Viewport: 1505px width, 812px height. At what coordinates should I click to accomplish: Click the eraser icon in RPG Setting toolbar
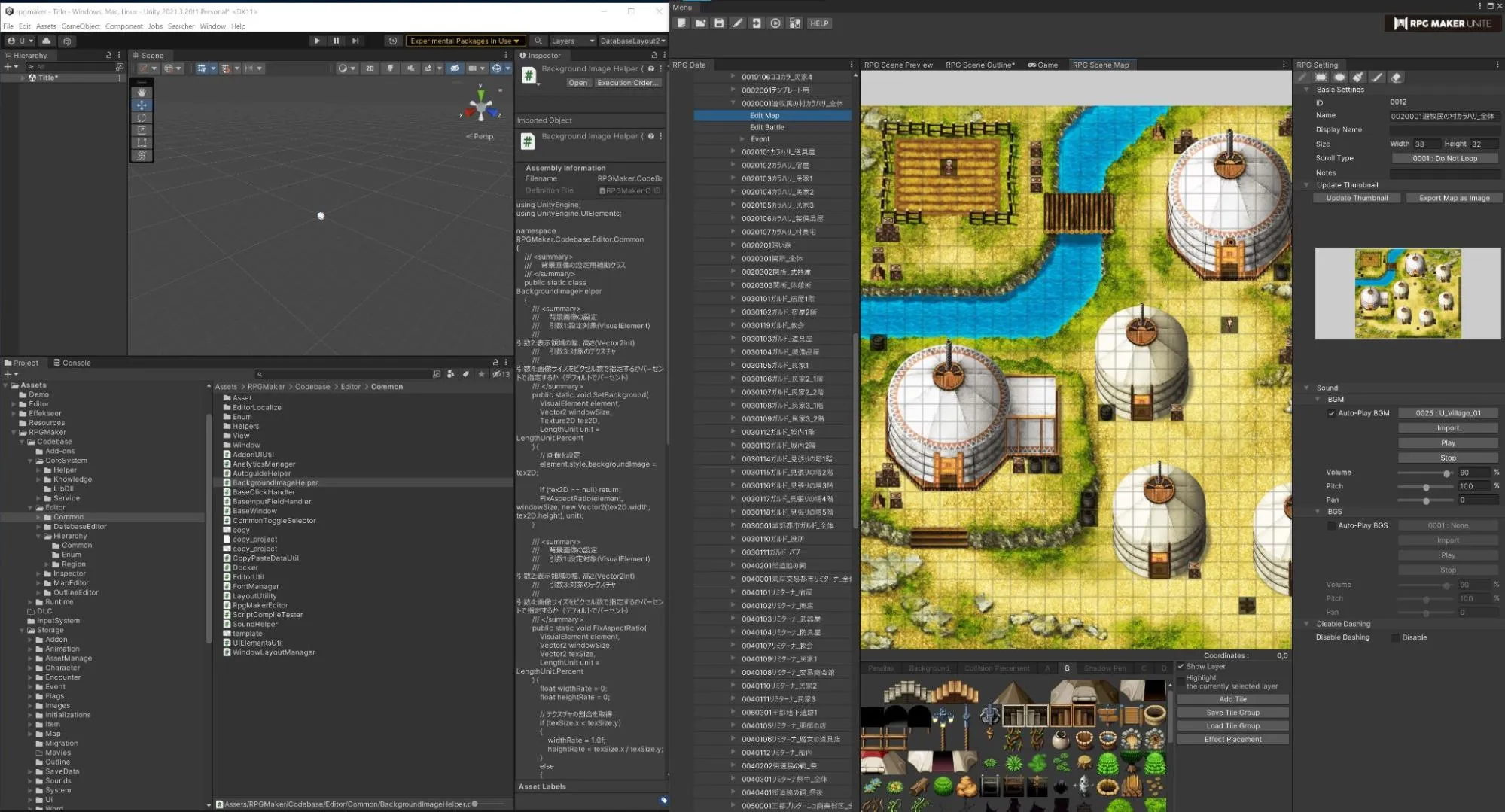click(x=1396, y=78)
